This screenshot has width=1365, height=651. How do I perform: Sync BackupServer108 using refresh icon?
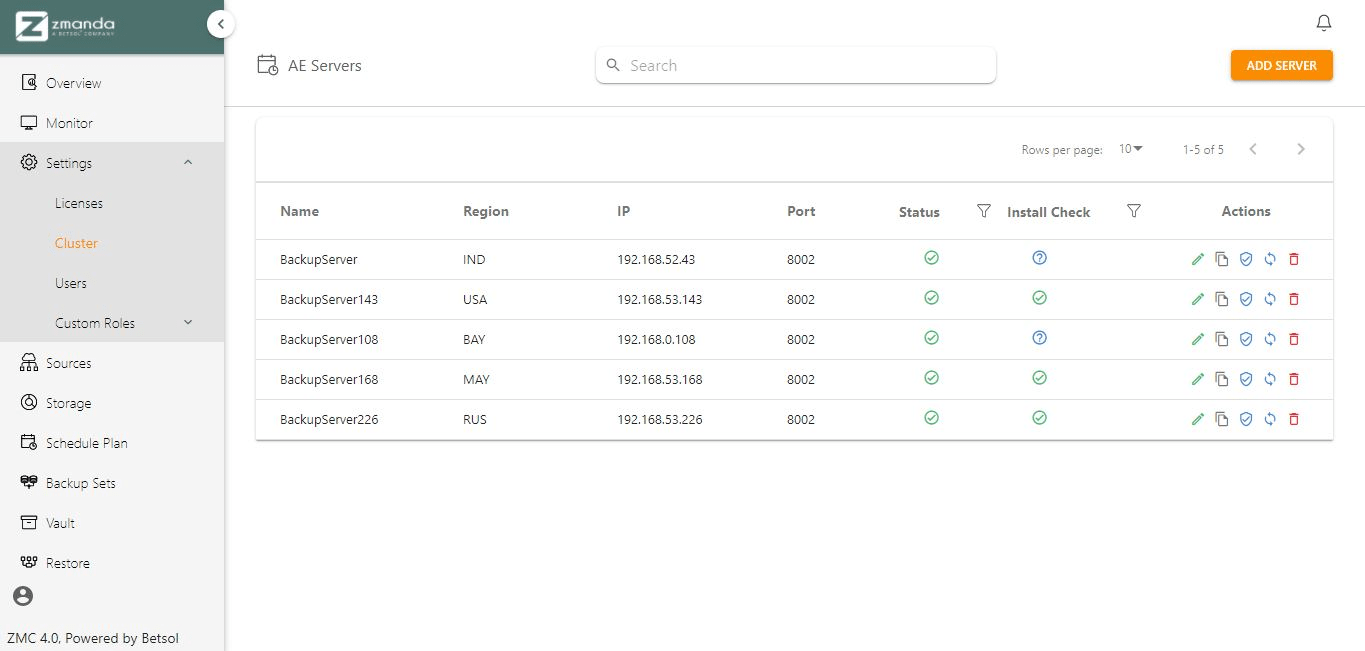click(1270, 339)
